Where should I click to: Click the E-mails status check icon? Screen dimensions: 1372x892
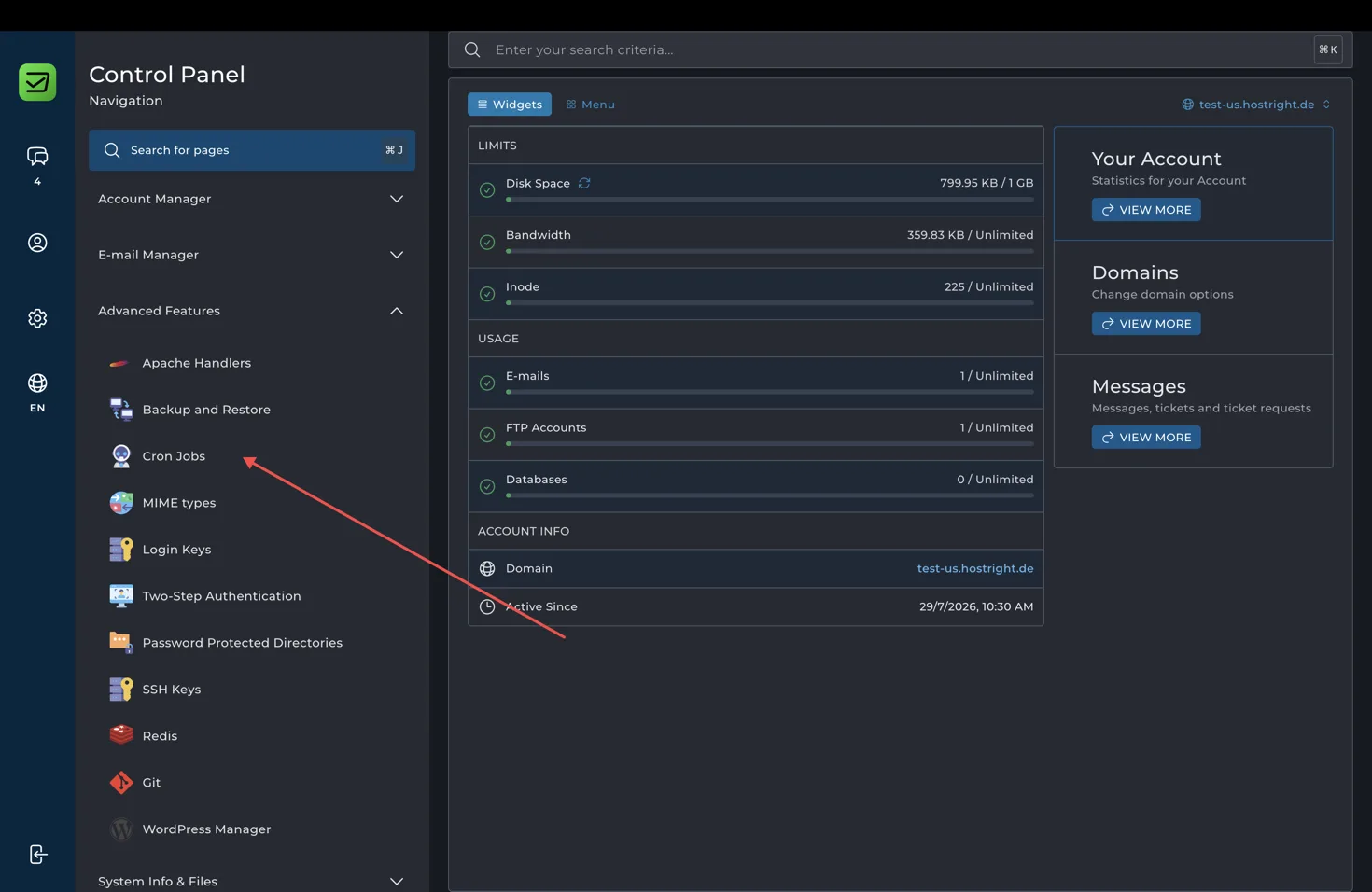[487, 383]
